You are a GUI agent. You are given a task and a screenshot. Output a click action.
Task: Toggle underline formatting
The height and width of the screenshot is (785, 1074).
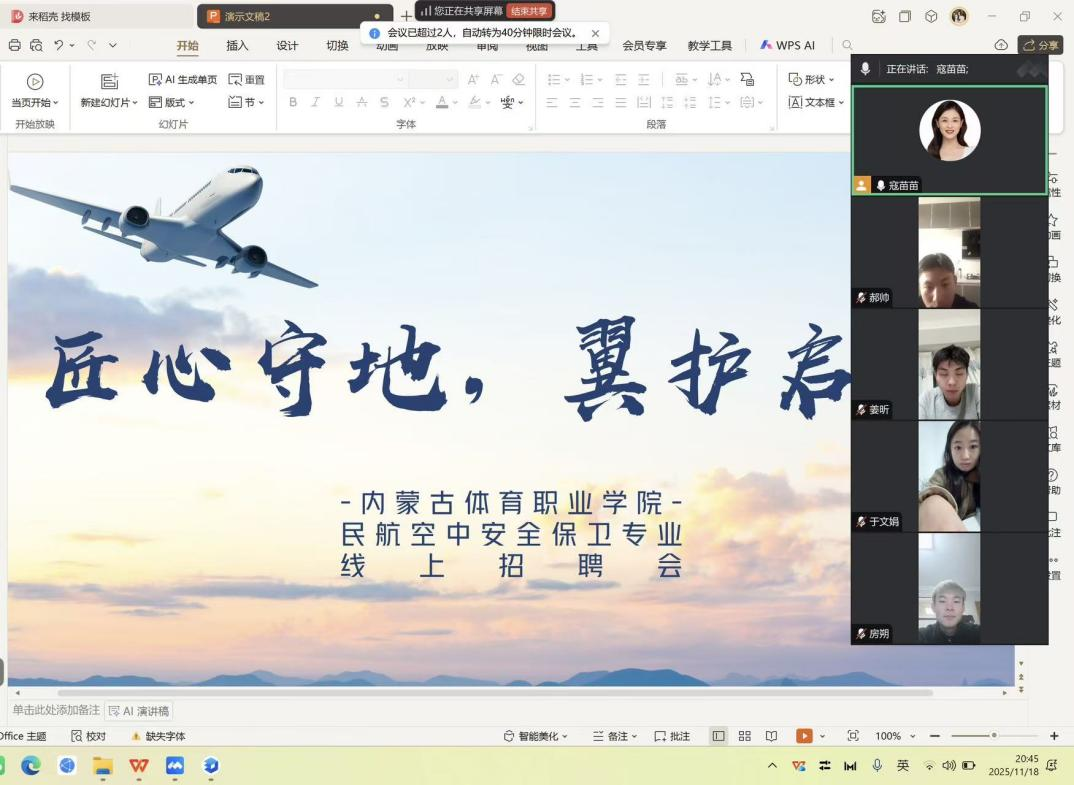338,102
